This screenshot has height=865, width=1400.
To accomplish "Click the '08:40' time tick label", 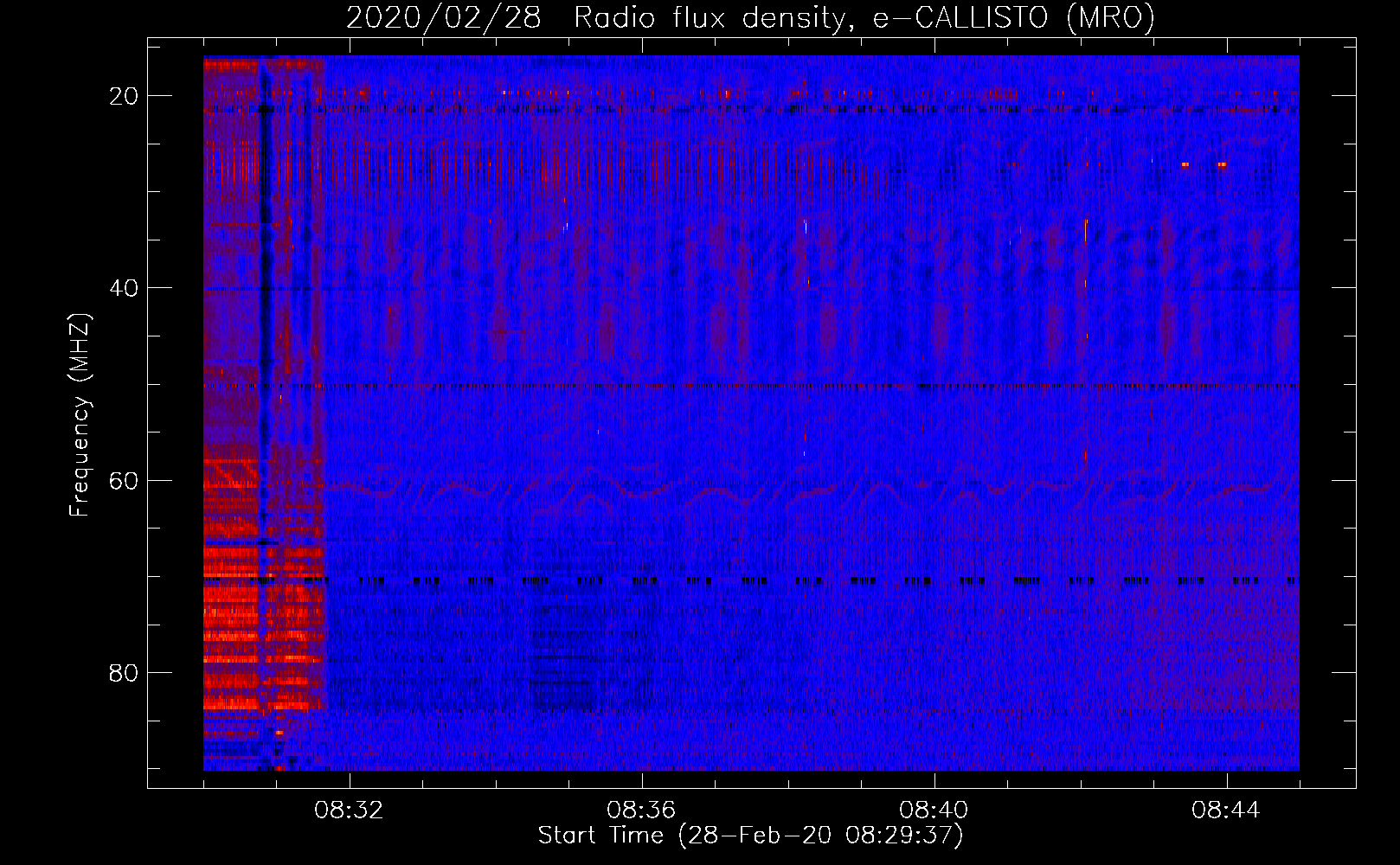I will (934, 811).
